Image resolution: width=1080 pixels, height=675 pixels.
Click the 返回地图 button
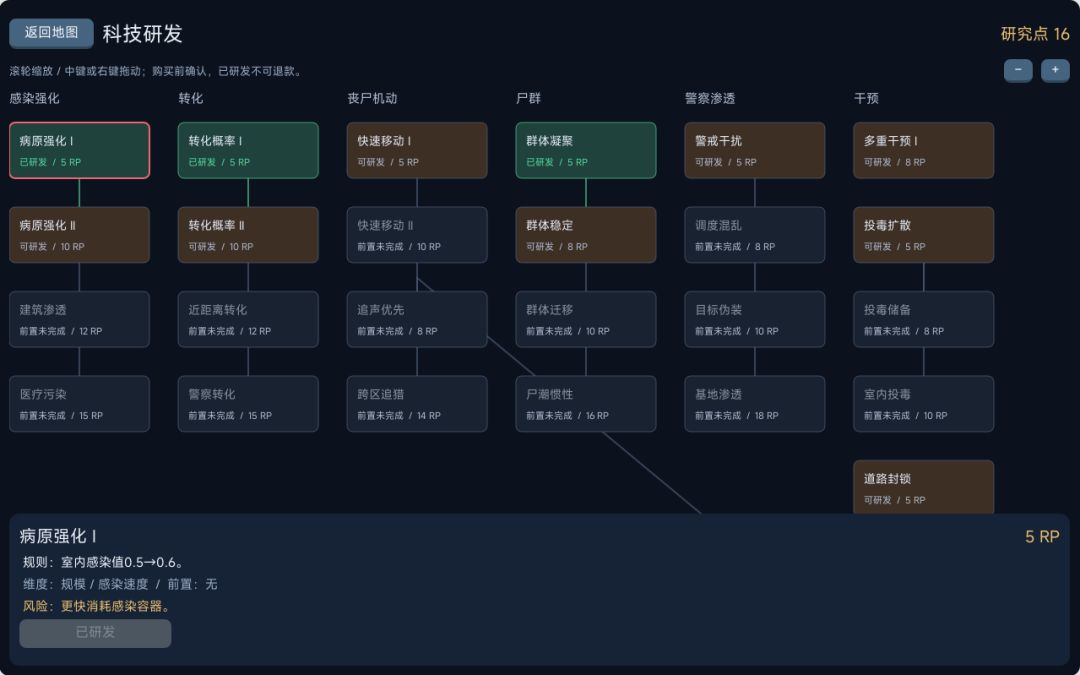(x=51, y=33)
